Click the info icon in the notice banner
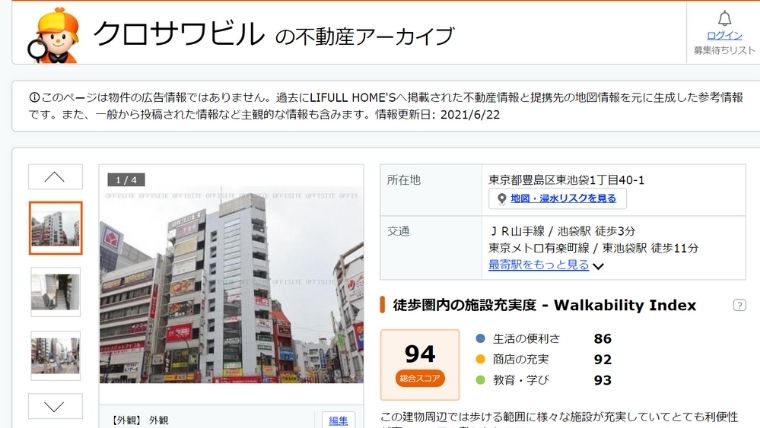Screen dimensions: 760x428 click(x=34, y=97)
